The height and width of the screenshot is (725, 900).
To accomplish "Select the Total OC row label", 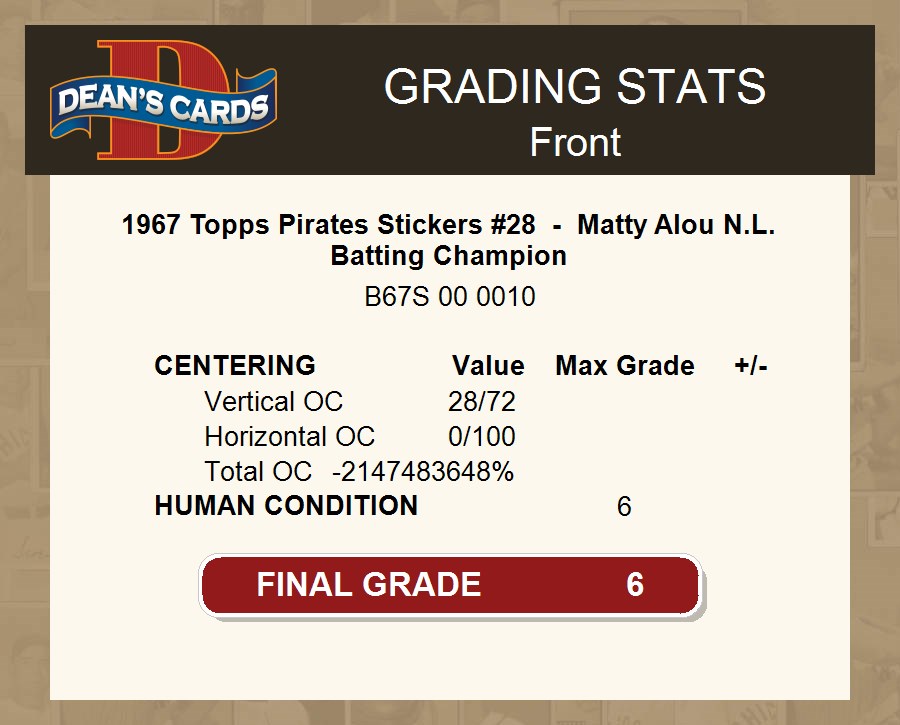I will pyautogui.click(x=258, y=471).
